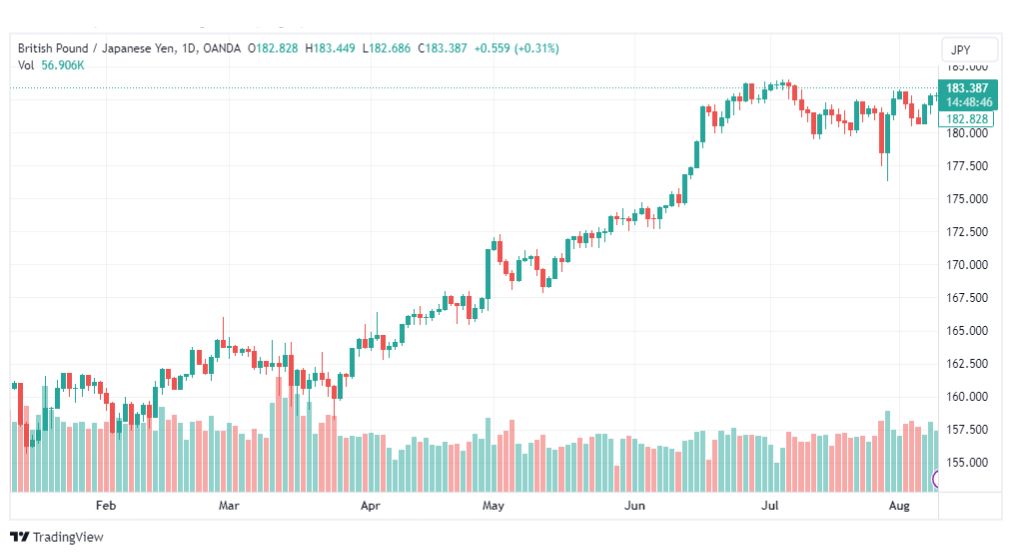Select Aug on the time axis
1012x555 pixels.
(899, 505)
